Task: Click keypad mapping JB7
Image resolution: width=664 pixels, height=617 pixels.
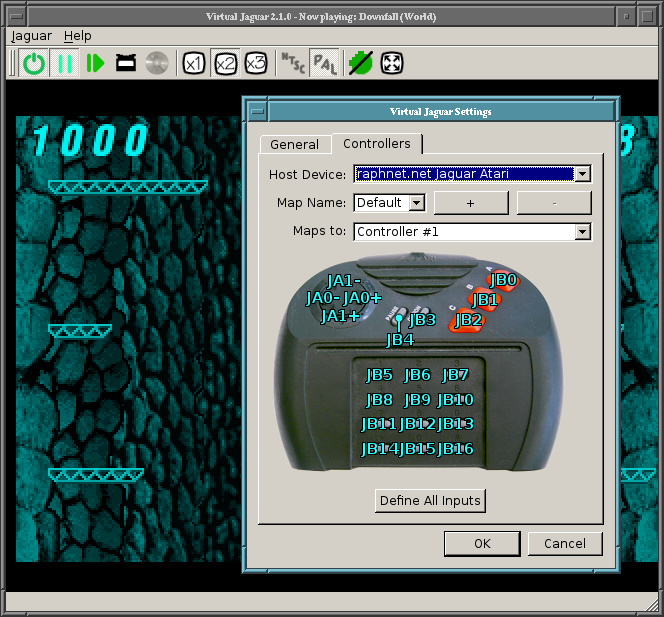Action: [x=455, y=375]
